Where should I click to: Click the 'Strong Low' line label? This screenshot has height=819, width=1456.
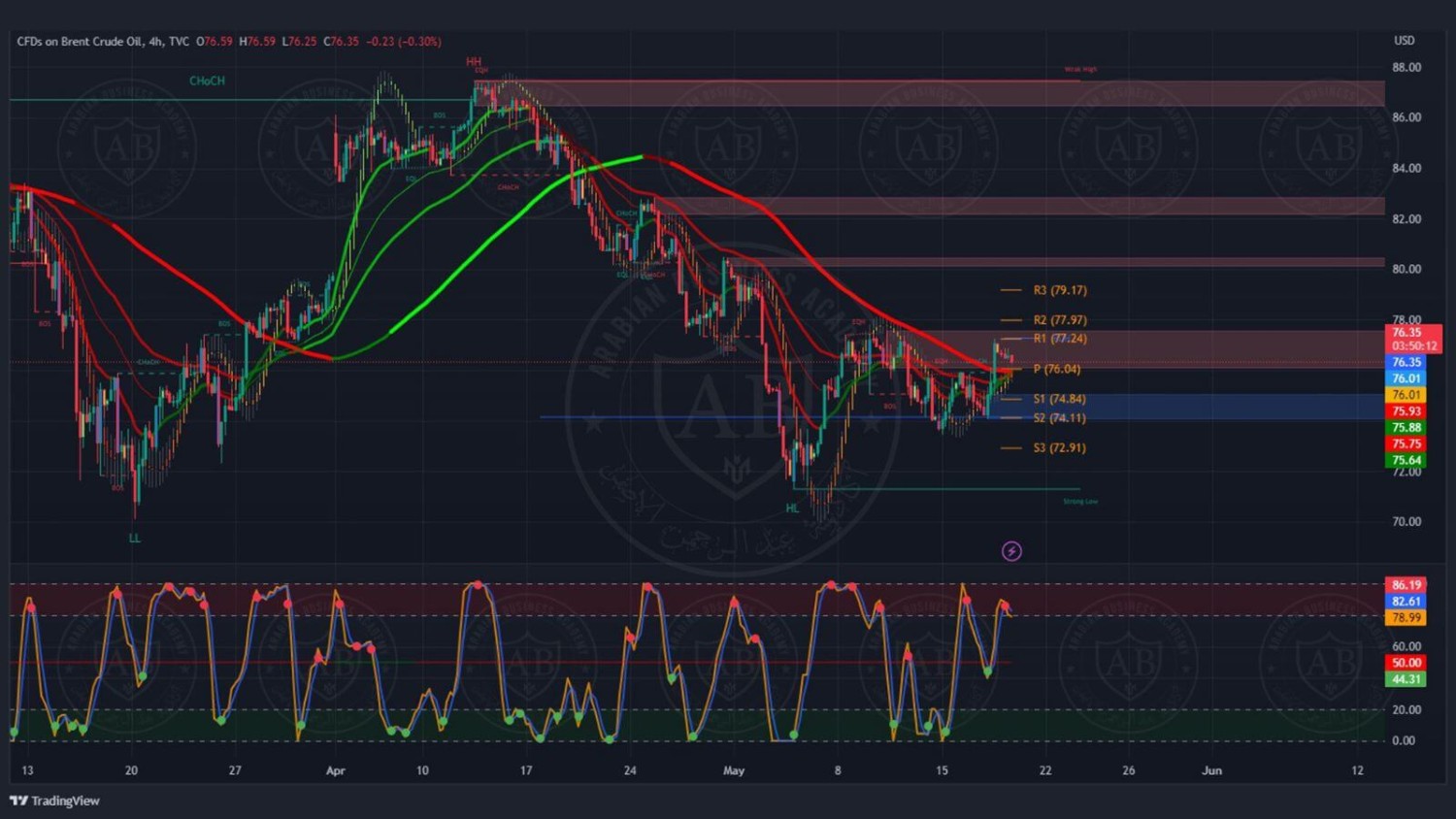[1080, 502]
